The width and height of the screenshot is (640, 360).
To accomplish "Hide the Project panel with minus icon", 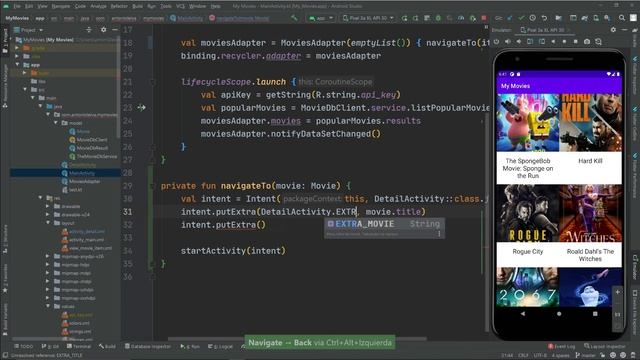I will tap(115, 30).
